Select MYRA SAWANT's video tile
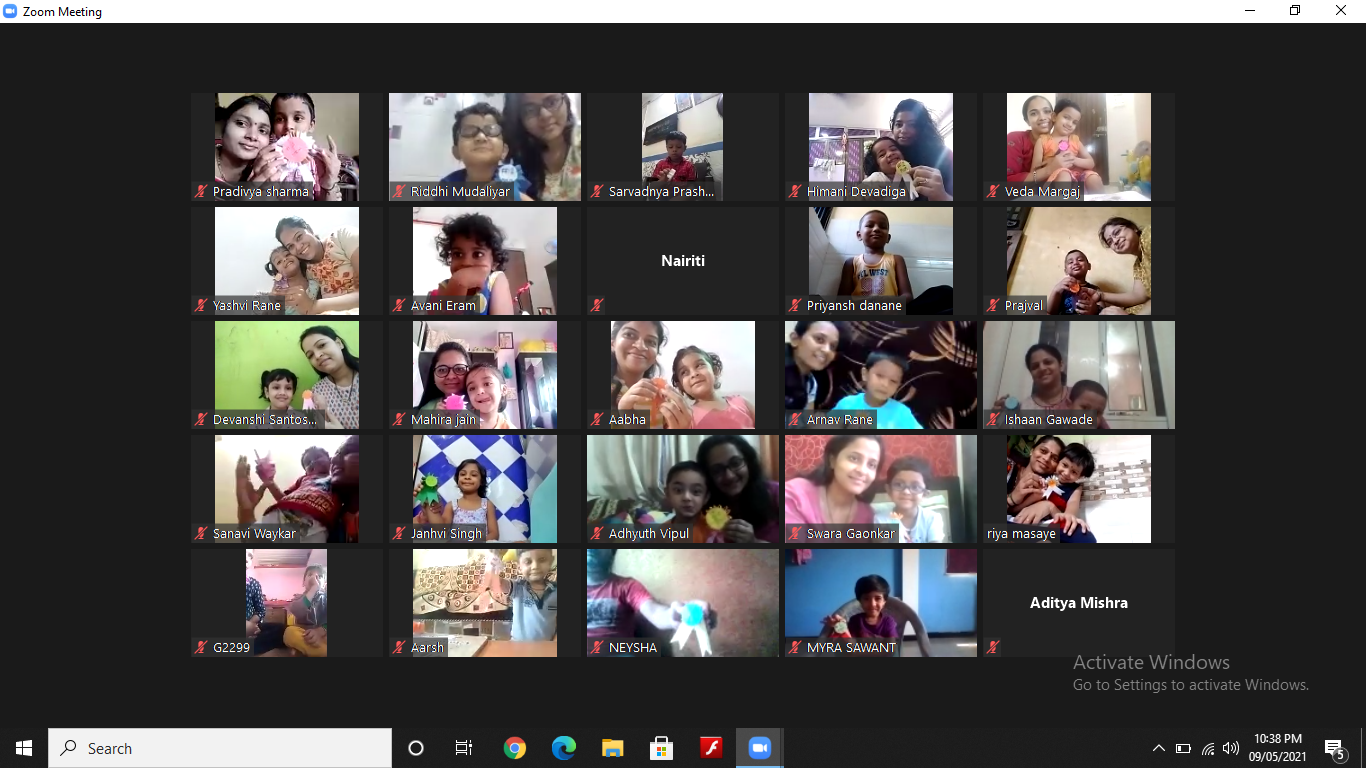This screenshot has width=1366, height=768. pyautogui.click(x=881, y=603)
